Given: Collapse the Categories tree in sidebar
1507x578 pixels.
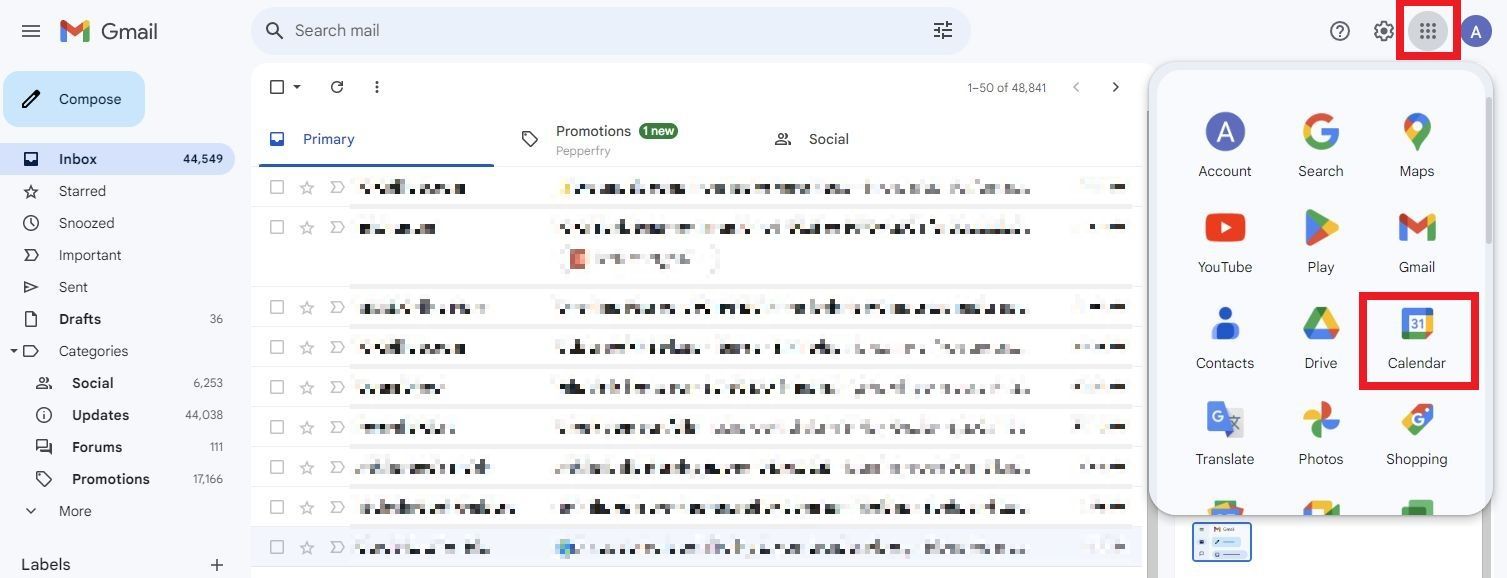Looking at the screenshot, I should (14, 351).
